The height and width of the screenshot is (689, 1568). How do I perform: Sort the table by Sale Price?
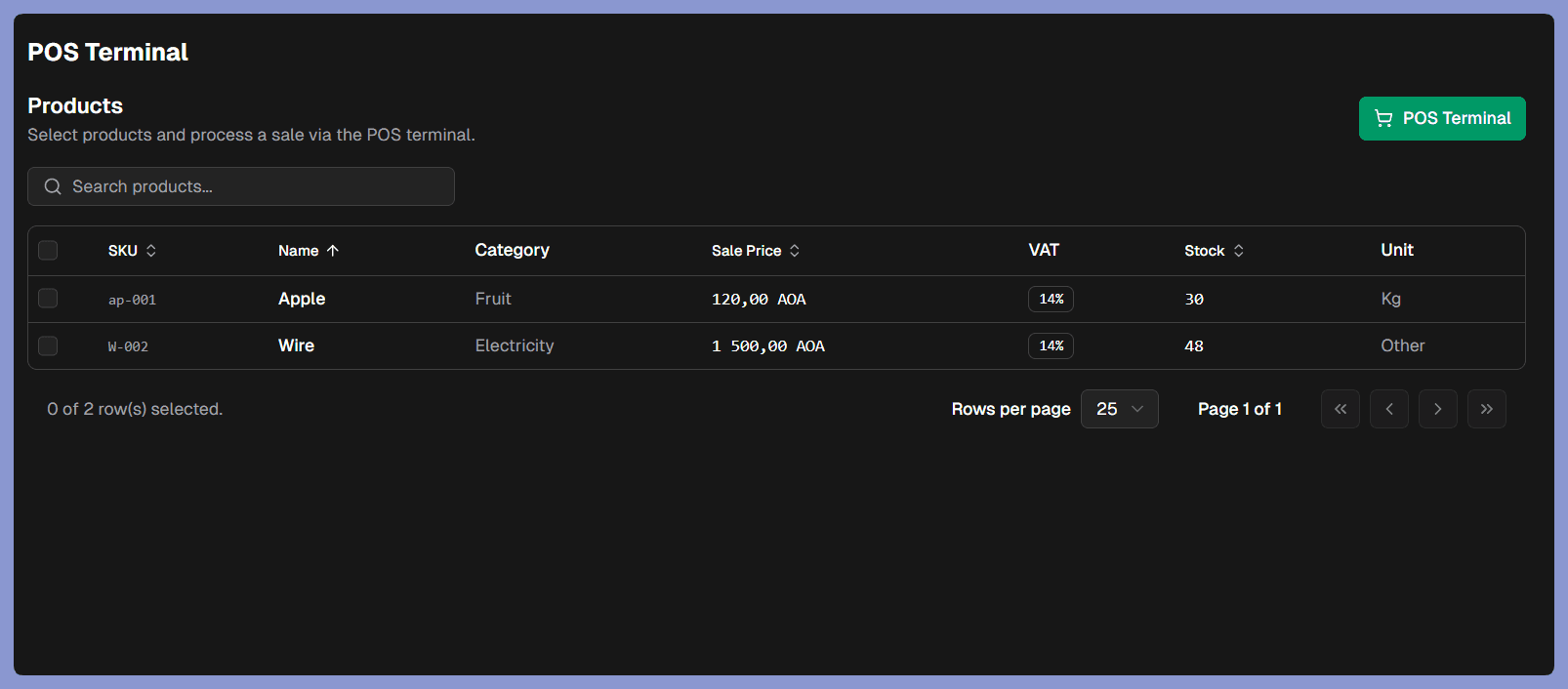756,251
